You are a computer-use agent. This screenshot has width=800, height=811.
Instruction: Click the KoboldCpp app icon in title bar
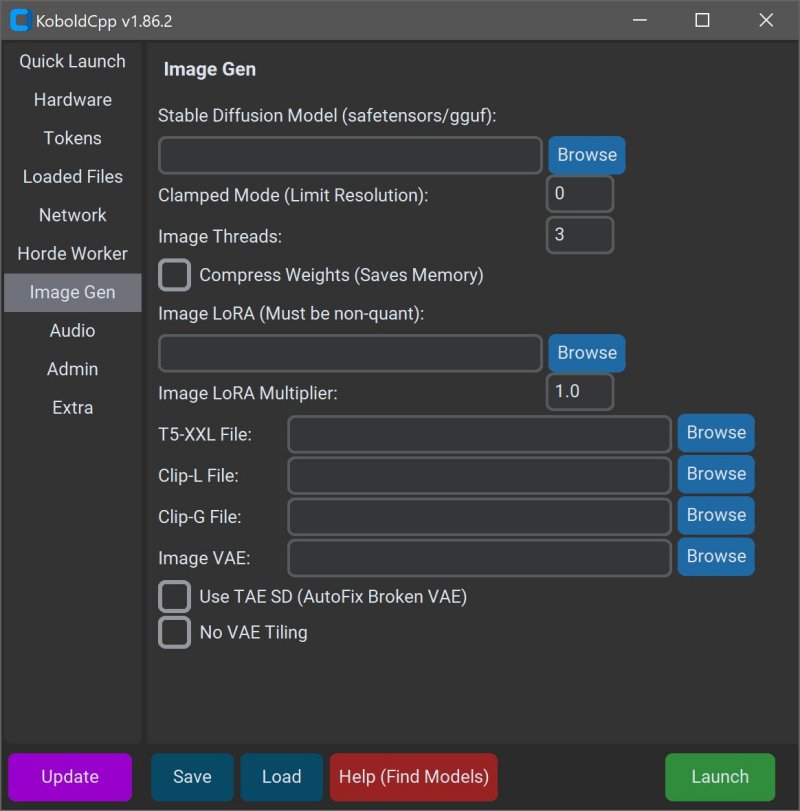tap(20, 20)
